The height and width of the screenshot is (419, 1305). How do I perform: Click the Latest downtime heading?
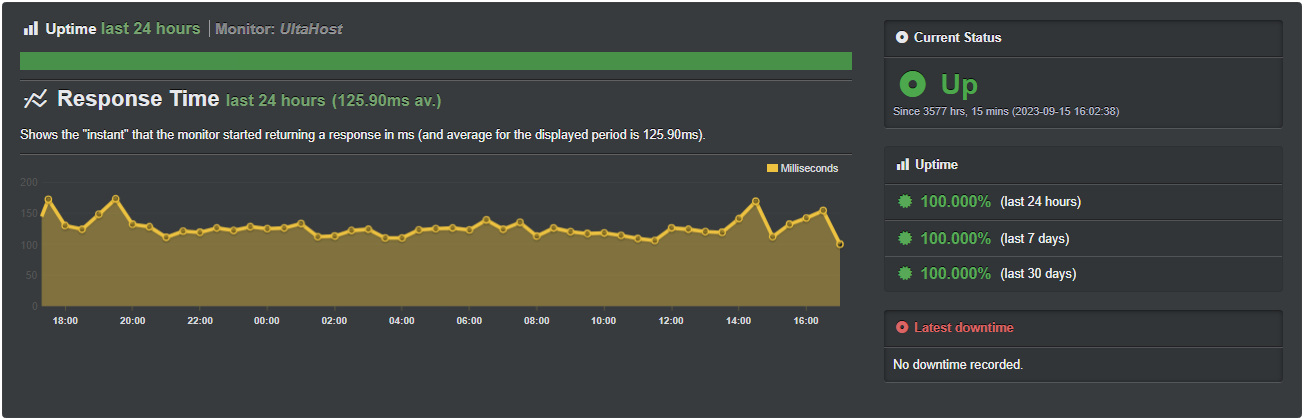(964, 328)
